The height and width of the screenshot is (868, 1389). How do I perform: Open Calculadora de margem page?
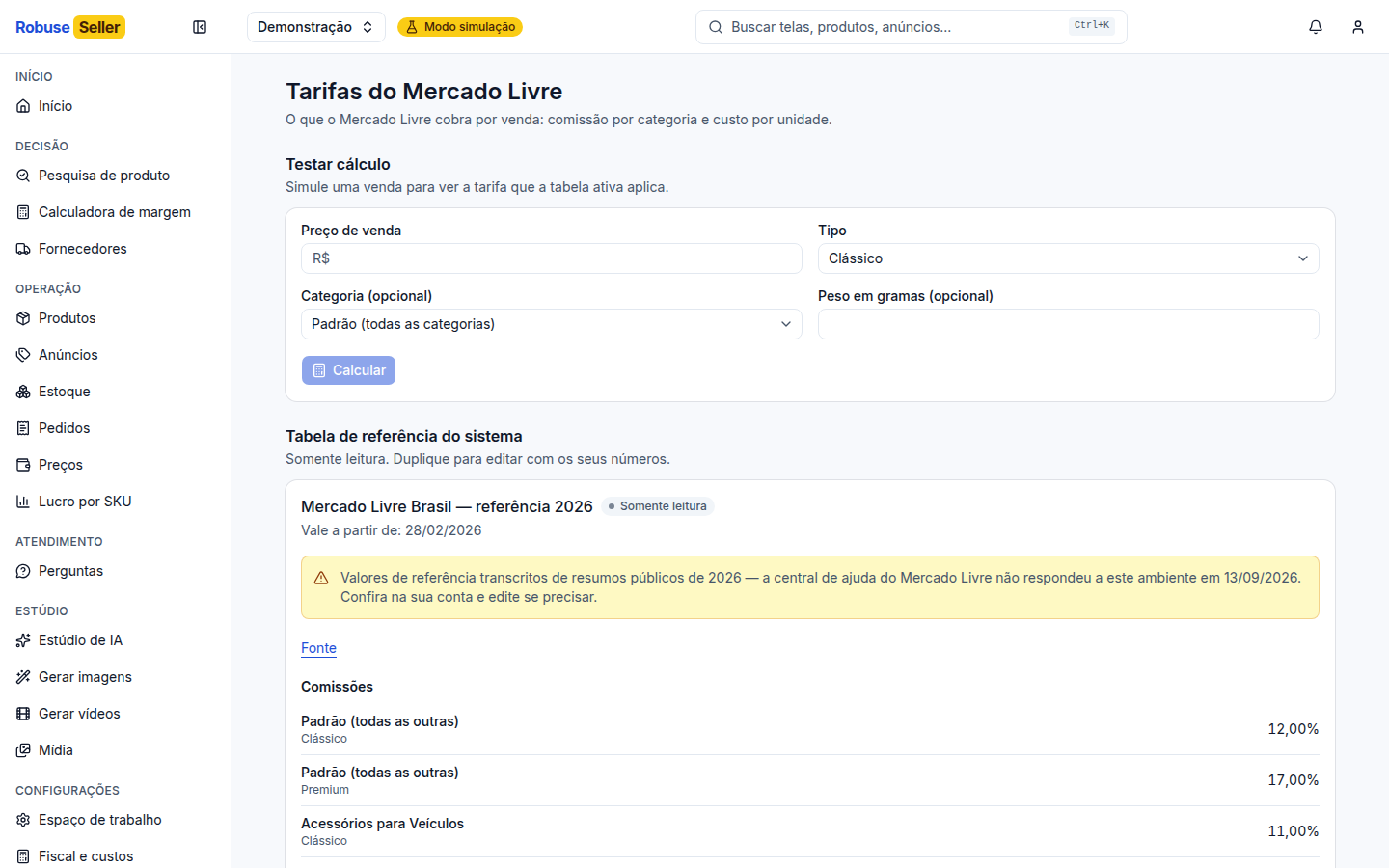(x=116, y=212)
